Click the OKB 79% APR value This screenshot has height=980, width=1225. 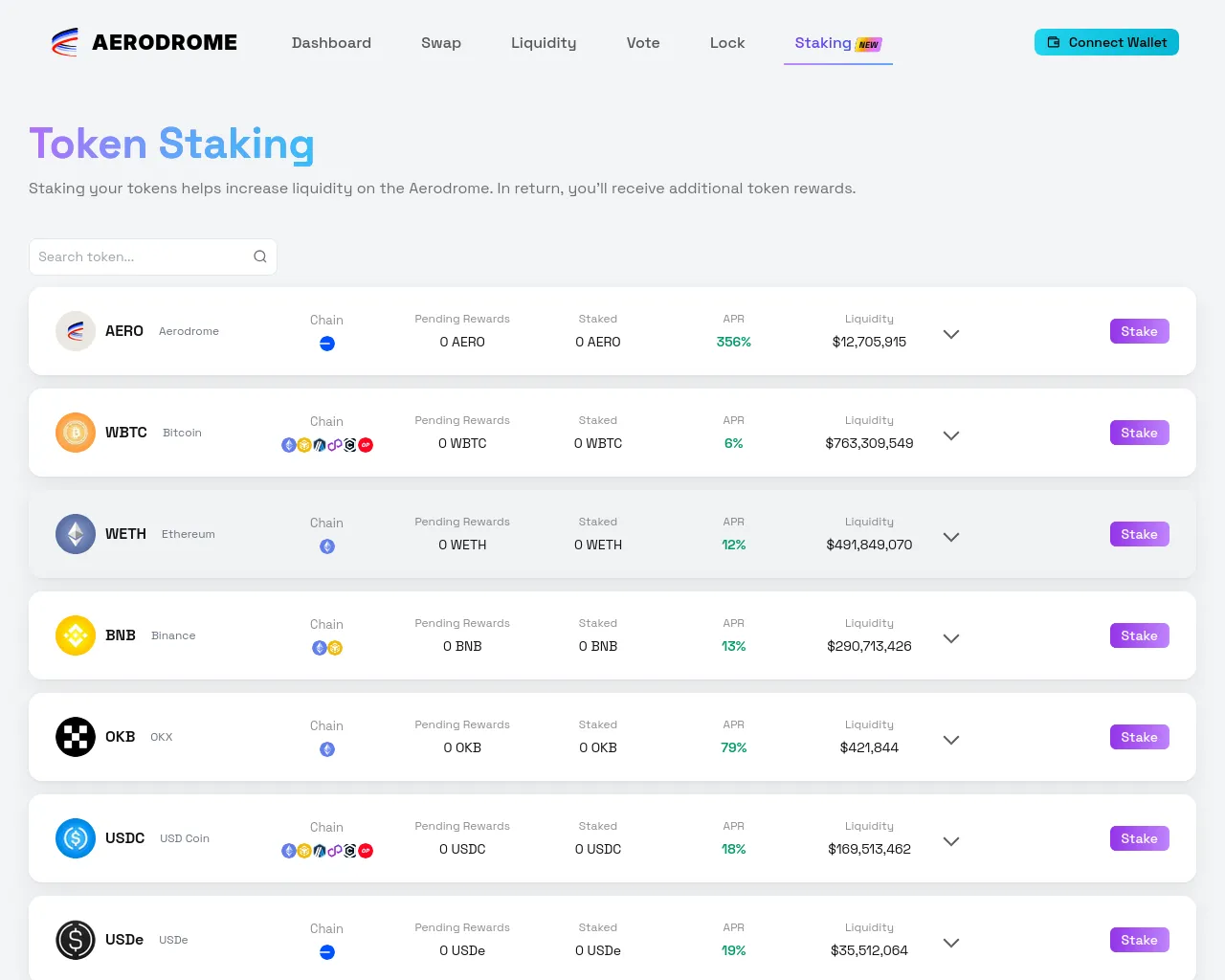point(734,747)
